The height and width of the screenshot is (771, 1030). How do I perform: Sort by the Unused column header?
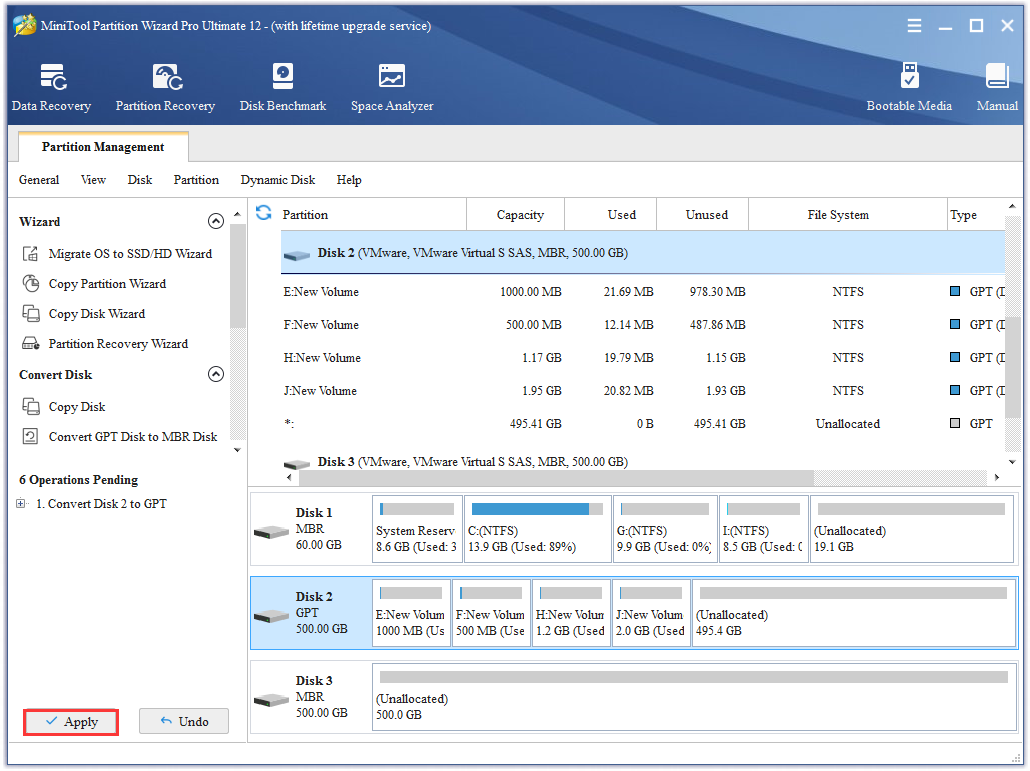click(x=703, y=215)
